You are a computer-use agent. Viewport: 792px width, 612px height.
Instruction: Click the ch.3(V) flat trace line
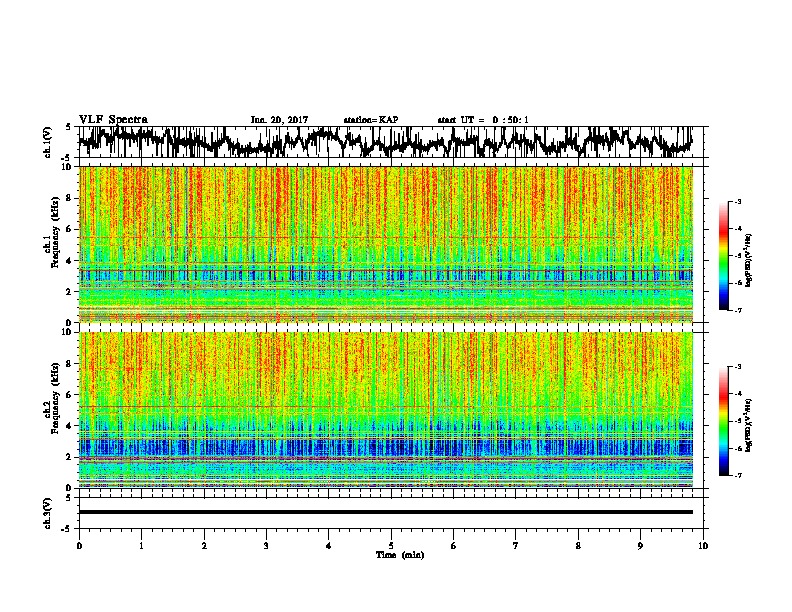point(386,512)
